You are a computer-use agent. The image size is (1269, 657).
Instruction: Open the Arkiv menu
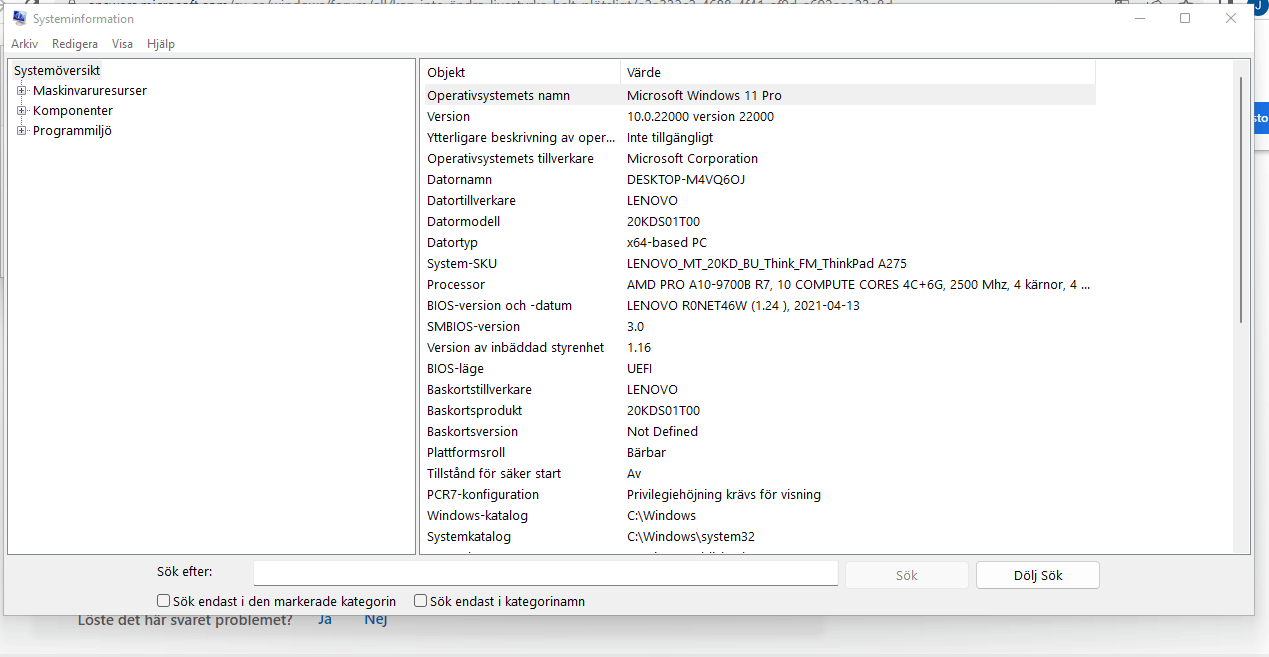[x=25, y=44]
